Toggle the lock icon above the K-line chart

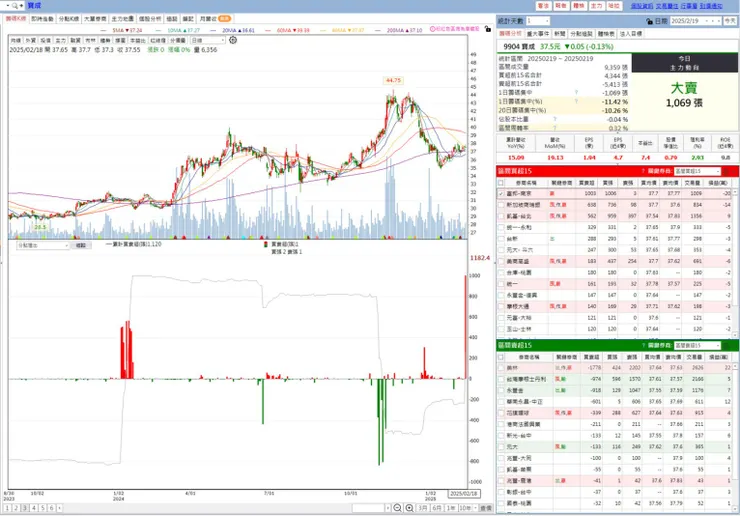(488, 29)
